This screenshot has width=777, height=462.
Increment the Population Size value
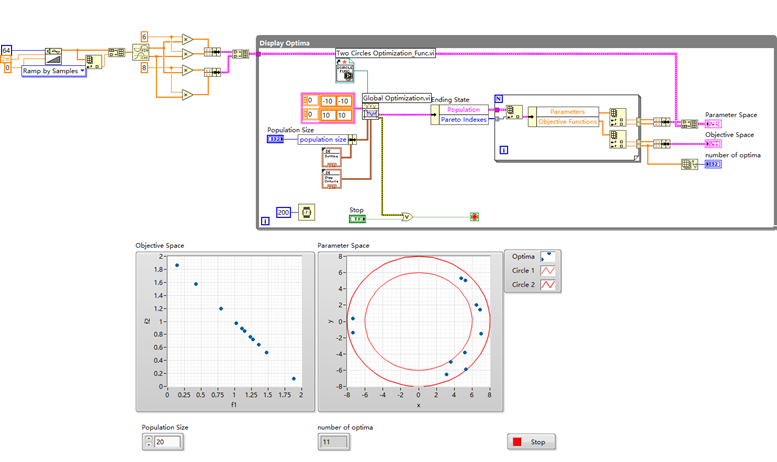click(x=149, y=439)
